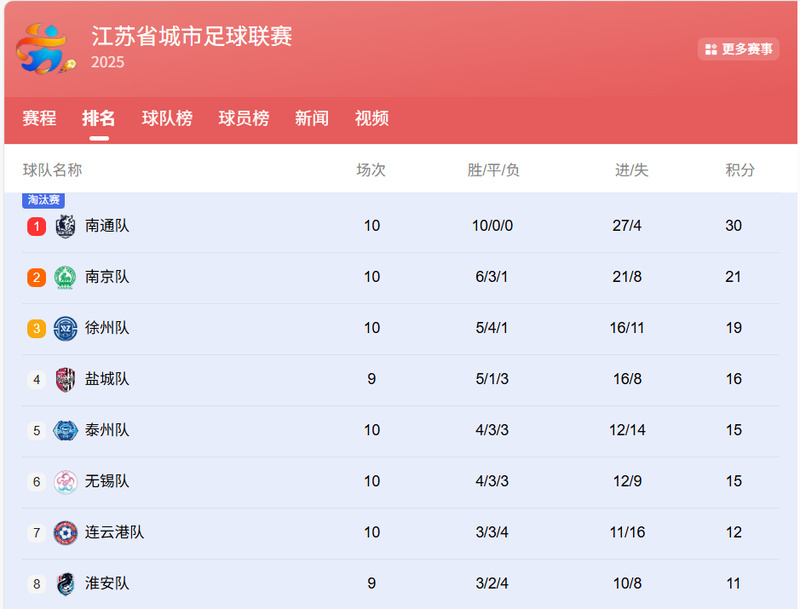The width and height of the screenshot is (800, 609).
Task: Click the rank 6 number badge
Action: pos(37,481)
